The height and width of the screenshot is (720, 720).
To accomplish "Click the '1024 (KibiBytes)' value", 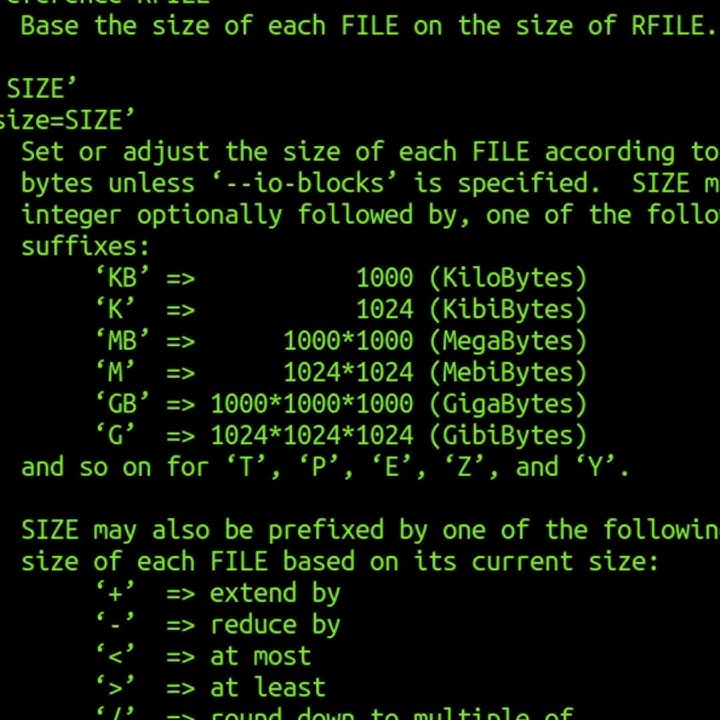I will click(472, 309).
